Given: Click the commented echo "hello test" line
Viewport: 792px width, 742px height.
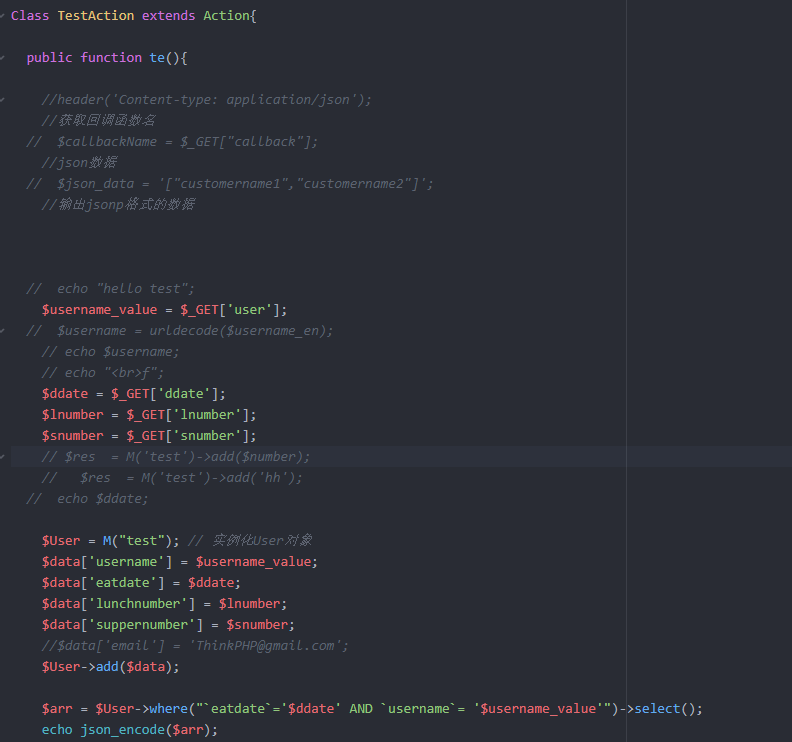Looking at the screenshot, I should pyautogui.click(x=111, y=288).
